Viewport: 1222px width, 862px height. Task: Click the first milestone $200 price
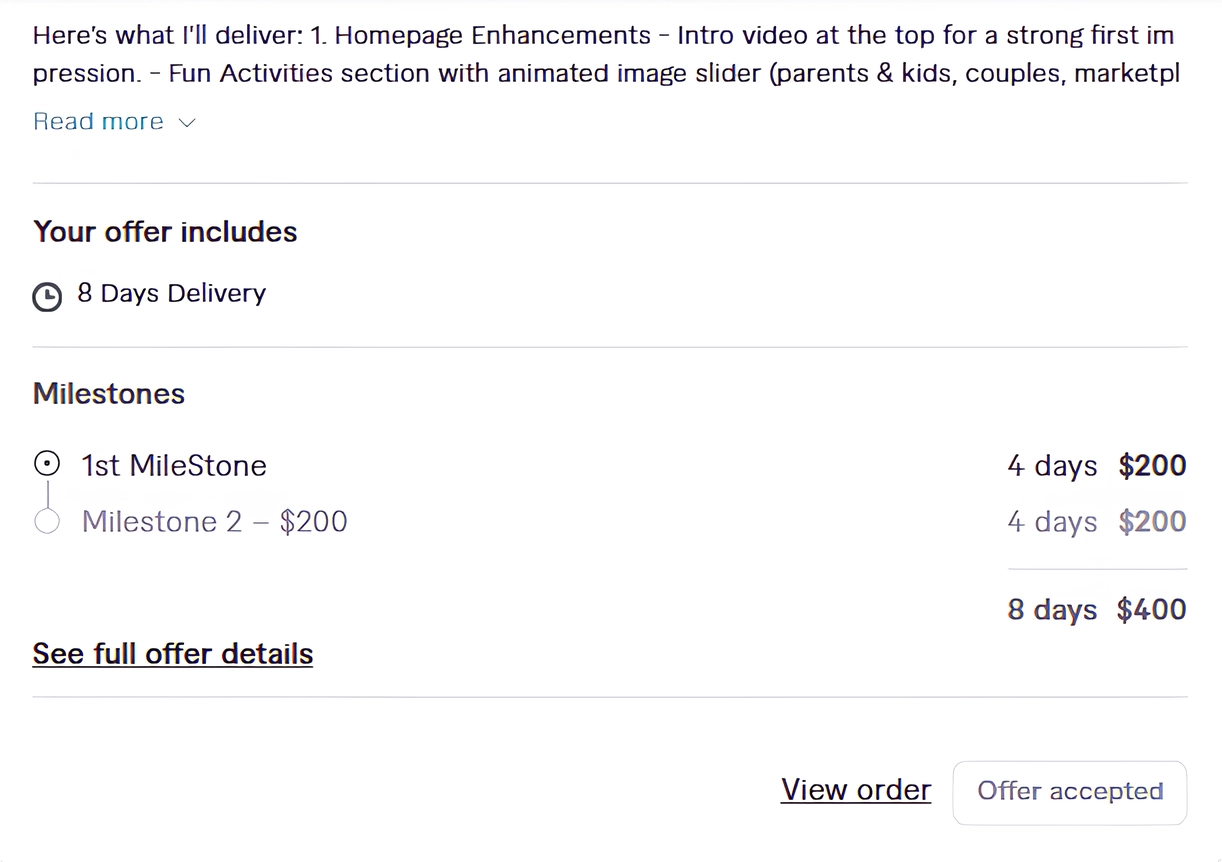click(1152, 465)
